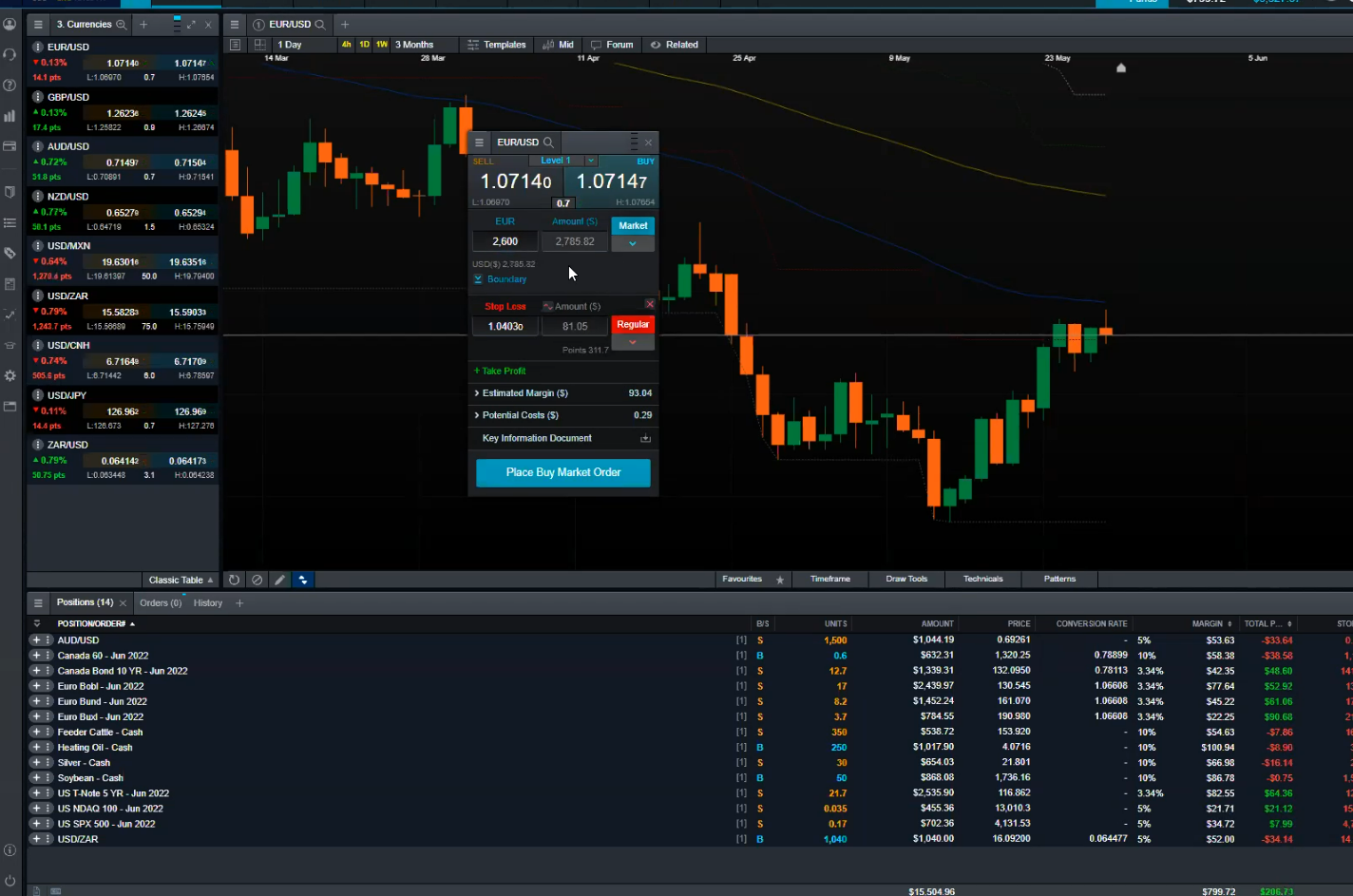Click the chart alert bell marker
Image resolution: width=1353 pixels, height=896 pixels.
coord(1121,67)
